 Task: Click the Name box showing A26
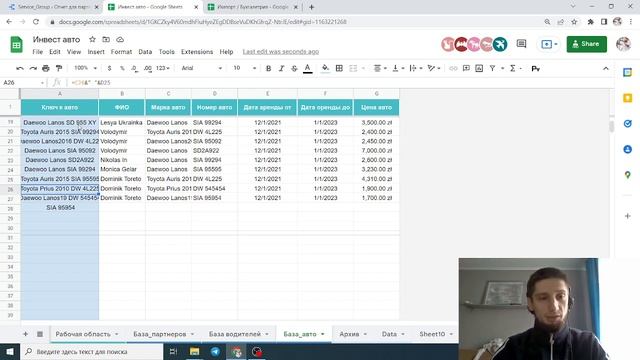pos(23,82)
